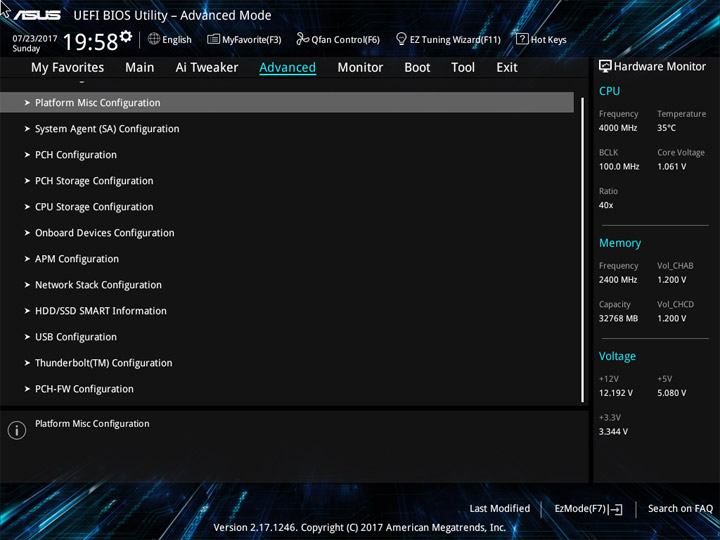Open the Boot tab

tap(417, 68)
